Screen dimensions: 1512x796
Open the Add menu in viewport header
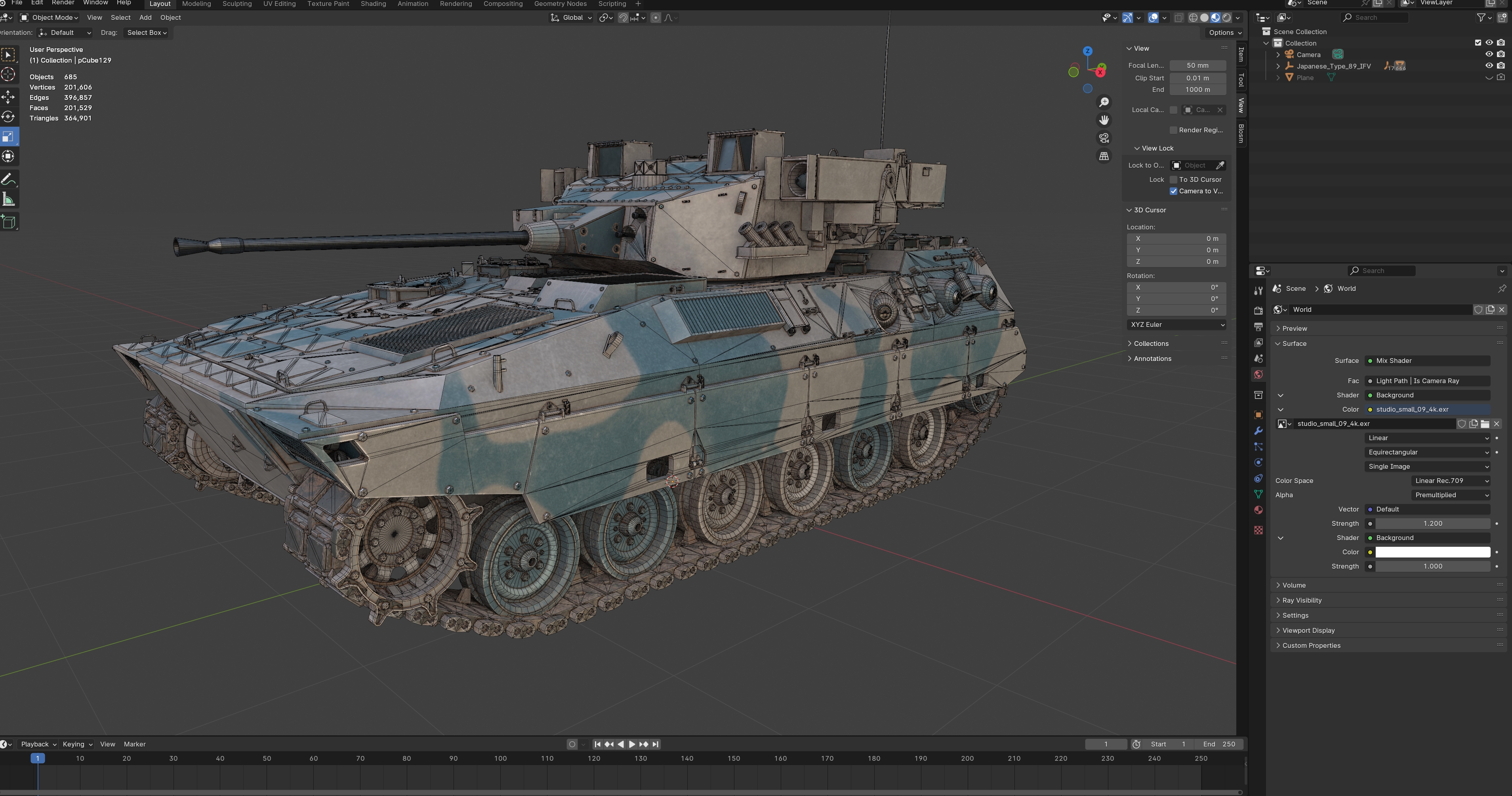click(x=145, y=17)
